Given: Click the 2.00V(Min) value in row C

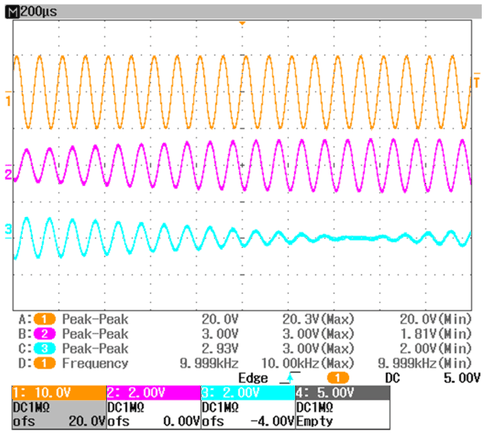Looking at the screenshot, I should pyautogui.click(x=436, y=348).
